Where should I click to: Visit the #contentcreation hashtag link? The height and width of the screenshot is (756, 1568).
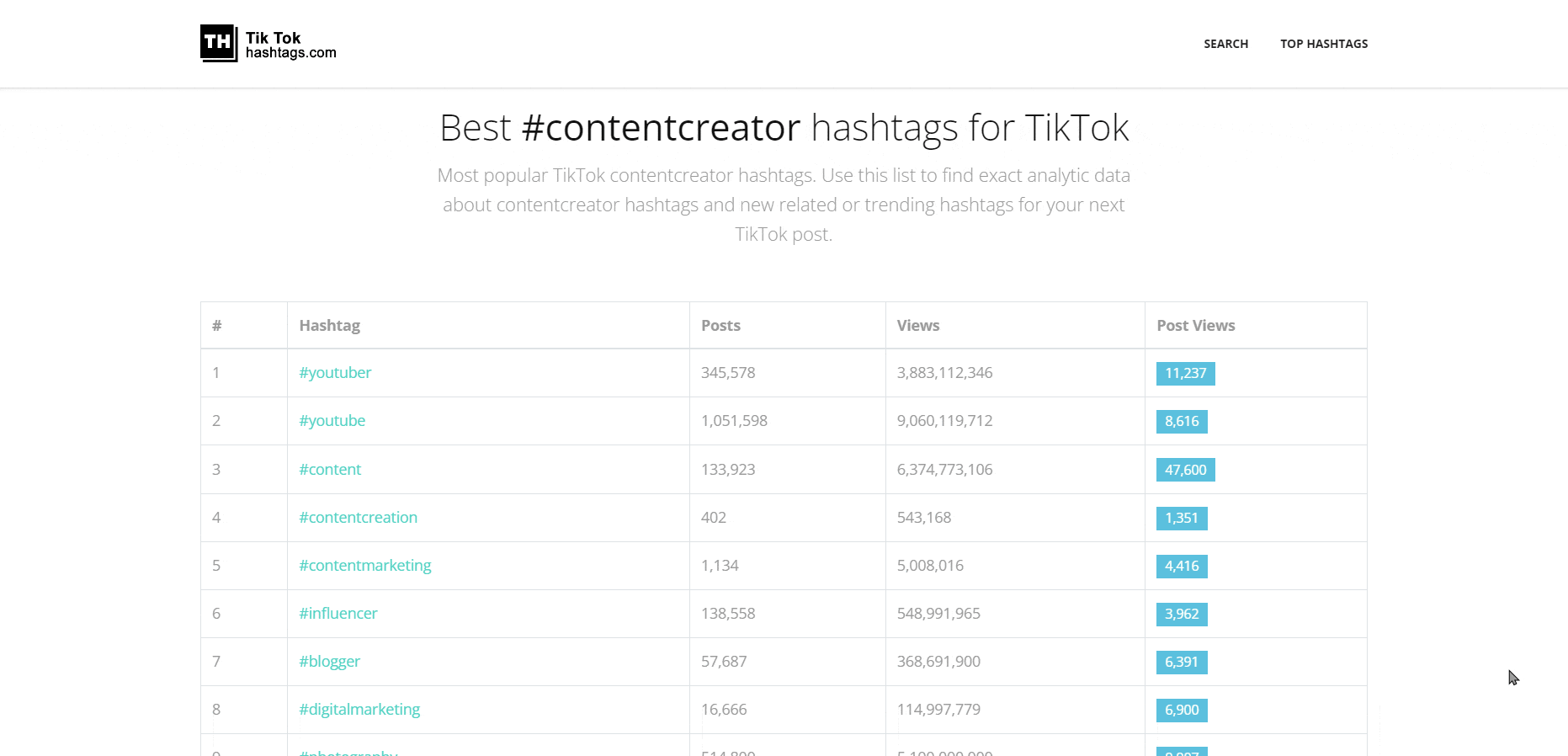(358, 518)
